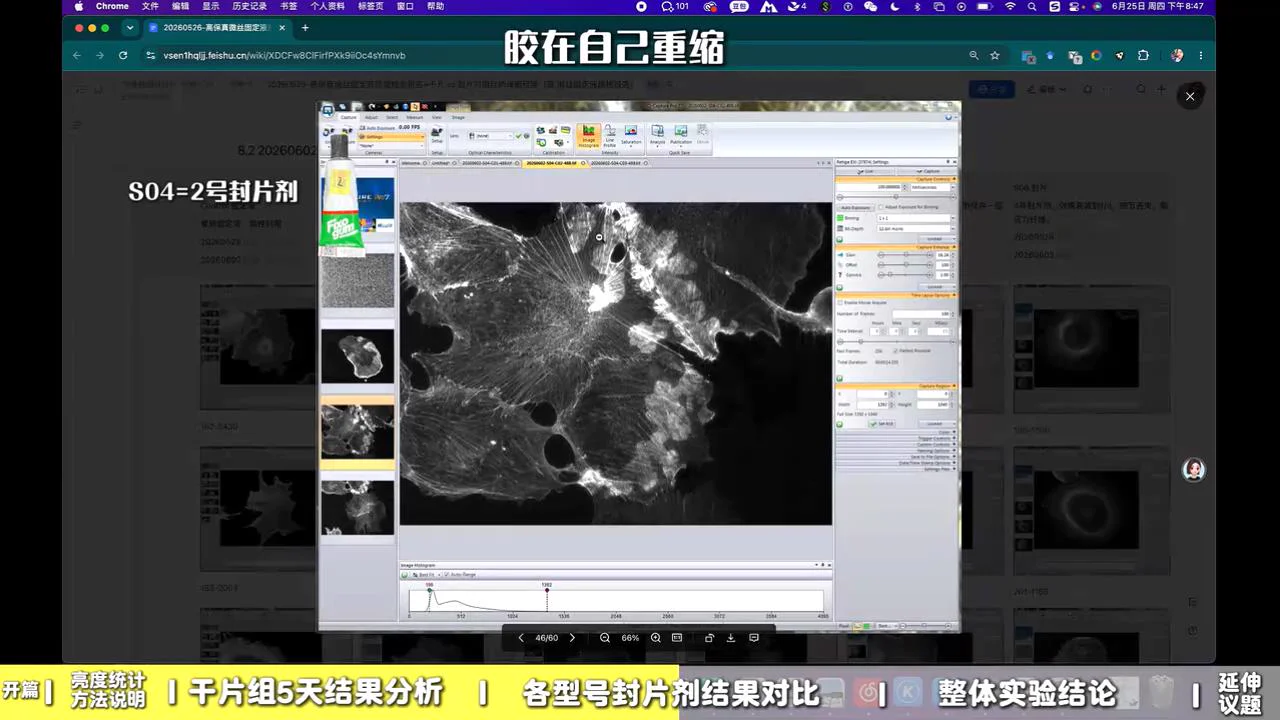Click the exposure time slider track
The height and width of the screenshot is (720, 1280).
pyautogui.click(x=896, y=197)
